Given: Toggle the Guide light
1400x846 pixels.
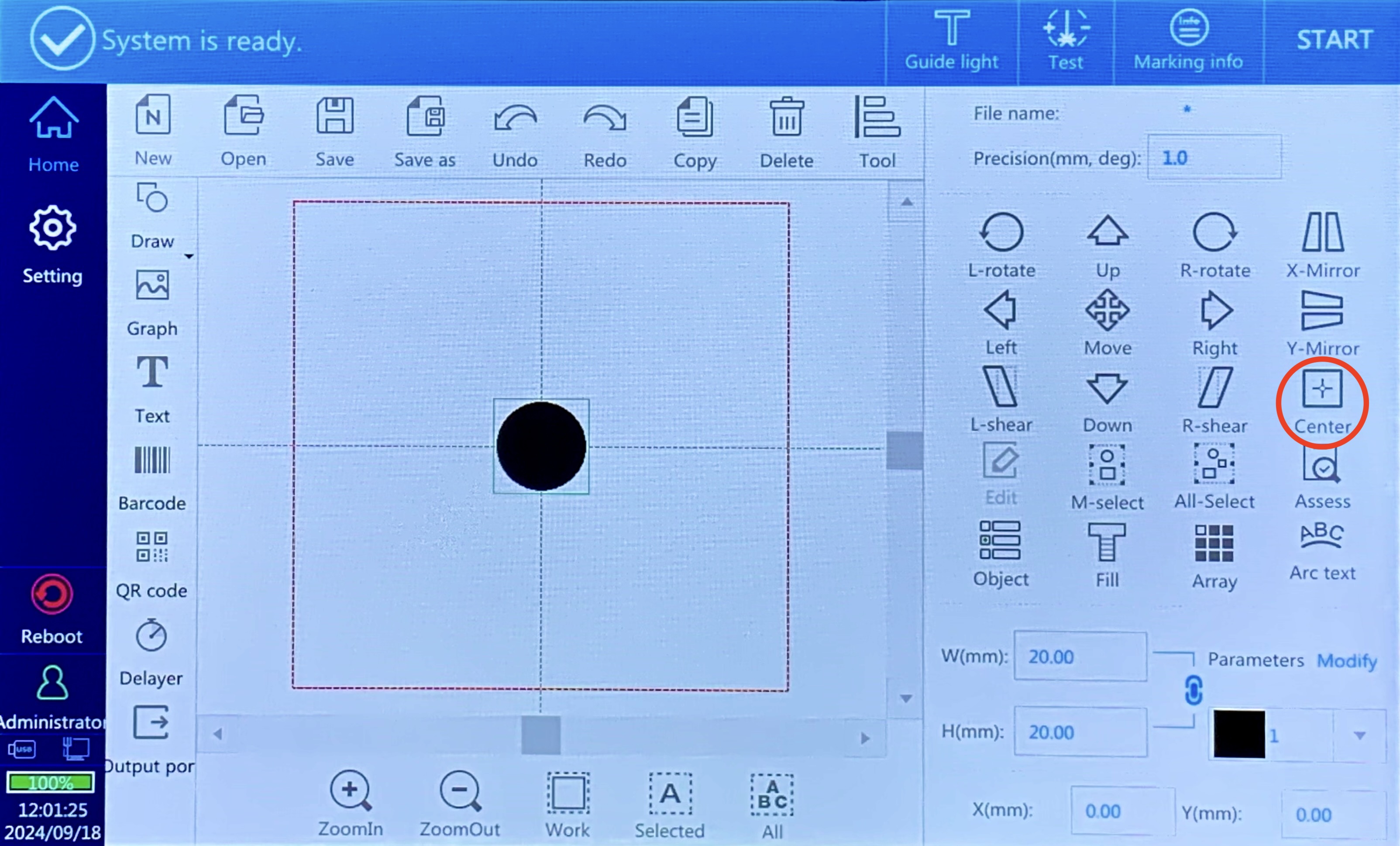Looking at the screenshot, I should [x=952, y=40].
